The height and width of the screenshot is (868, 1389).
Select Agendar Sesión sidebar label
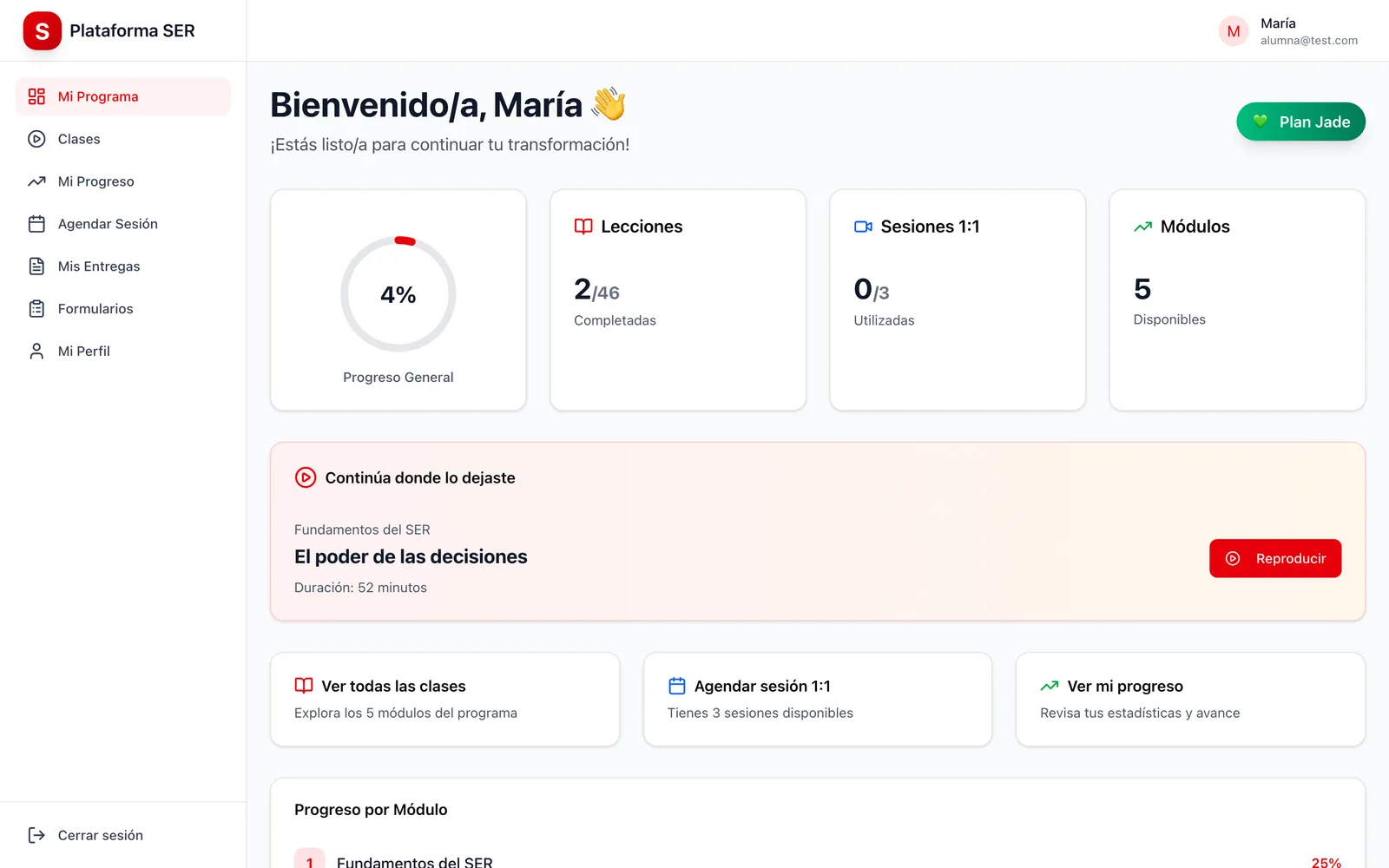coord(108,224)
